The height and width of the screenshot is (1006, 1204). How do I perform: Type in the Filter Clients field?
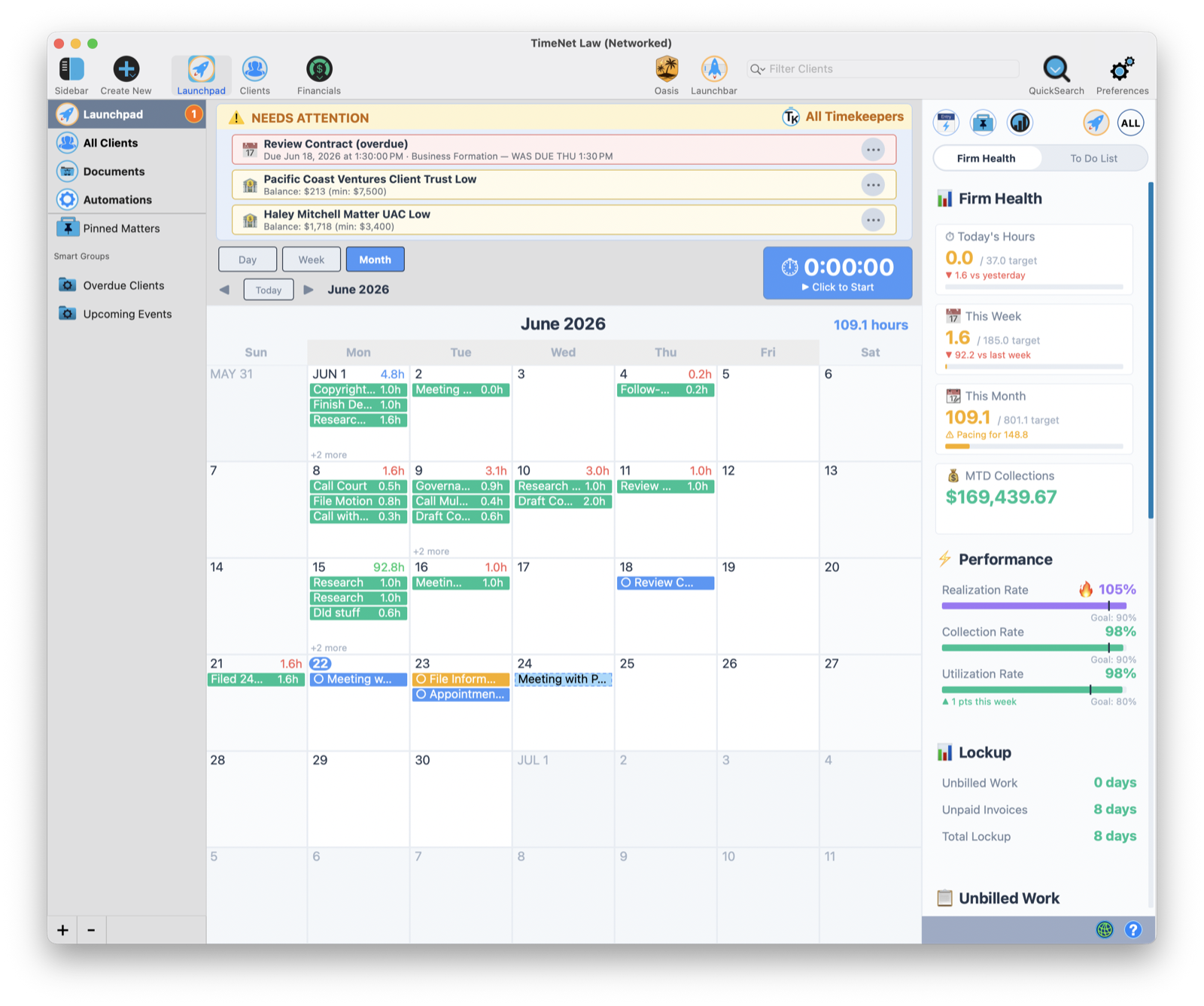point(883,69)
